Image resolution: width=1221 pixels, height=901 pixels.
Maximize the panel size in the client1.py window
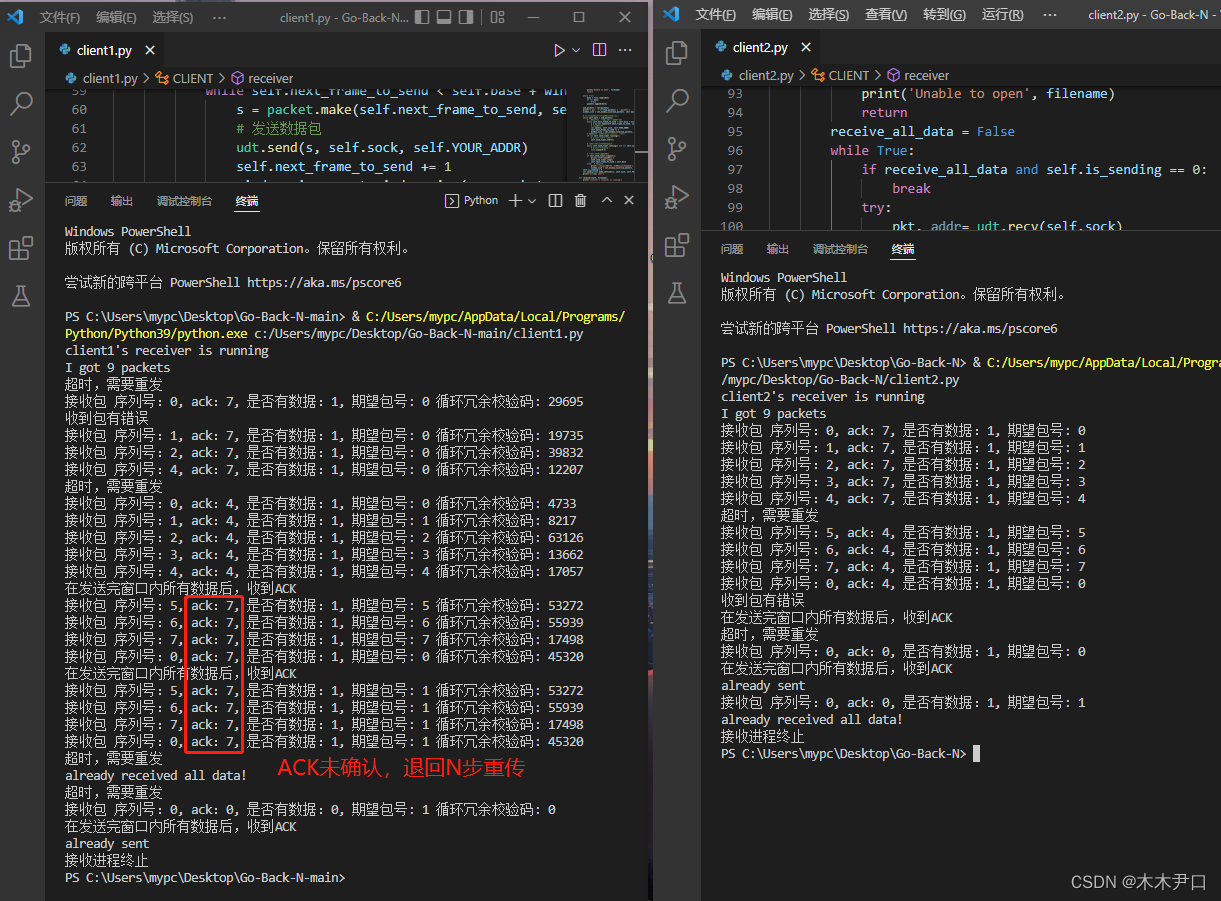pyautogui.click(x=606, y=201)
